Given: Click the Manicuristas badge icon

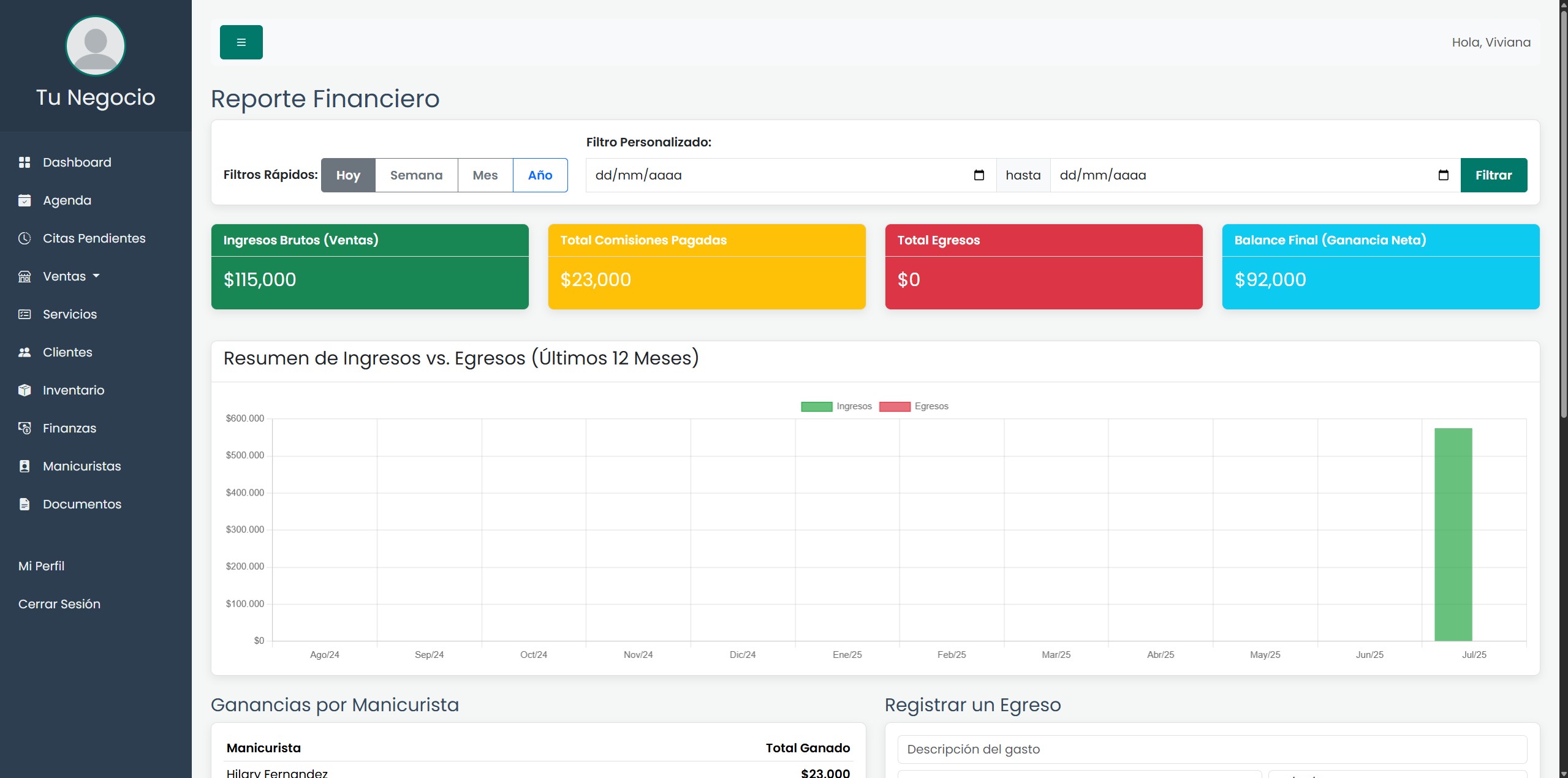Looking at the screenshot, I should (x=25, y=466).
